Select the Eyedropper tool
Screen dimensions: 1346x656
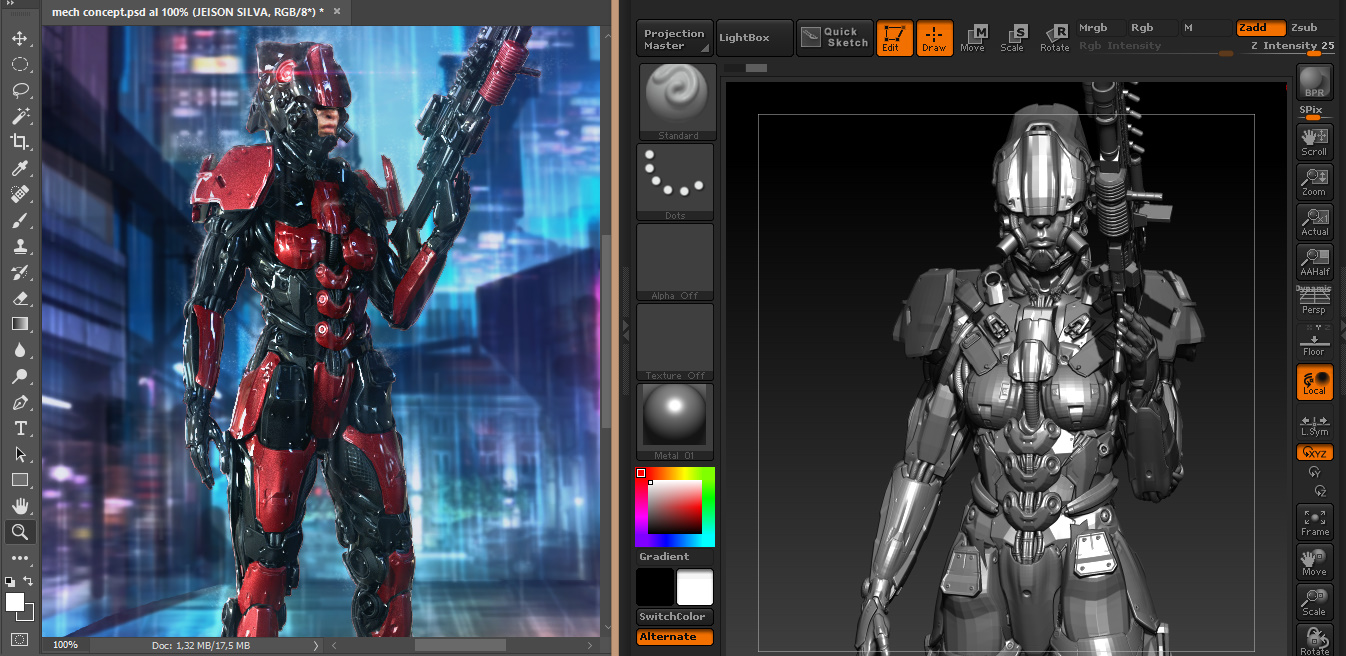(19, 169)
